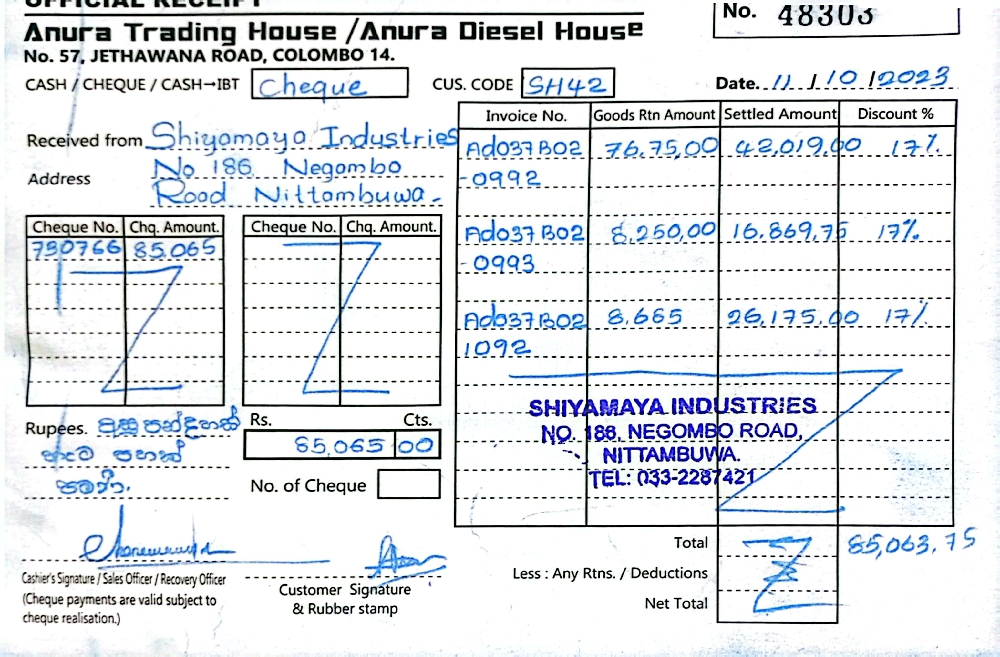Select the Received from name Shiyomoyo Industries

303,135
